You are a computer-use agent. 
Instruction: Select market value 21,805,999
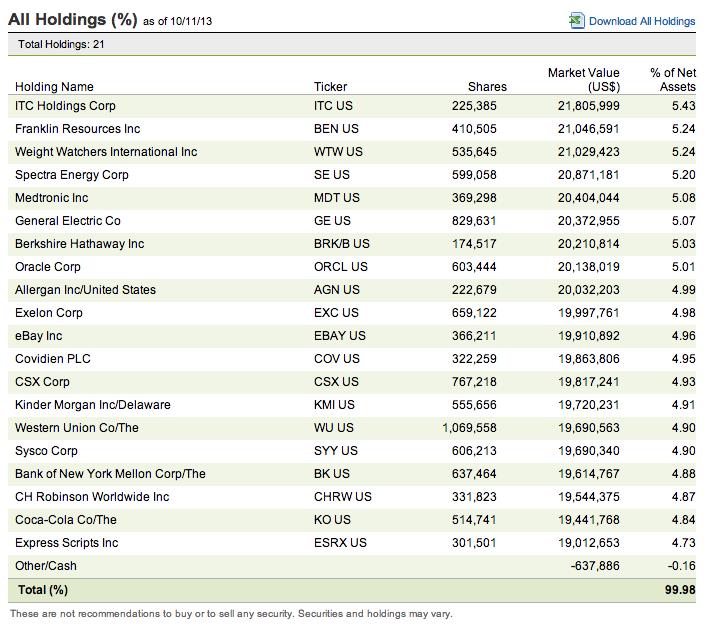coord(588,106)
